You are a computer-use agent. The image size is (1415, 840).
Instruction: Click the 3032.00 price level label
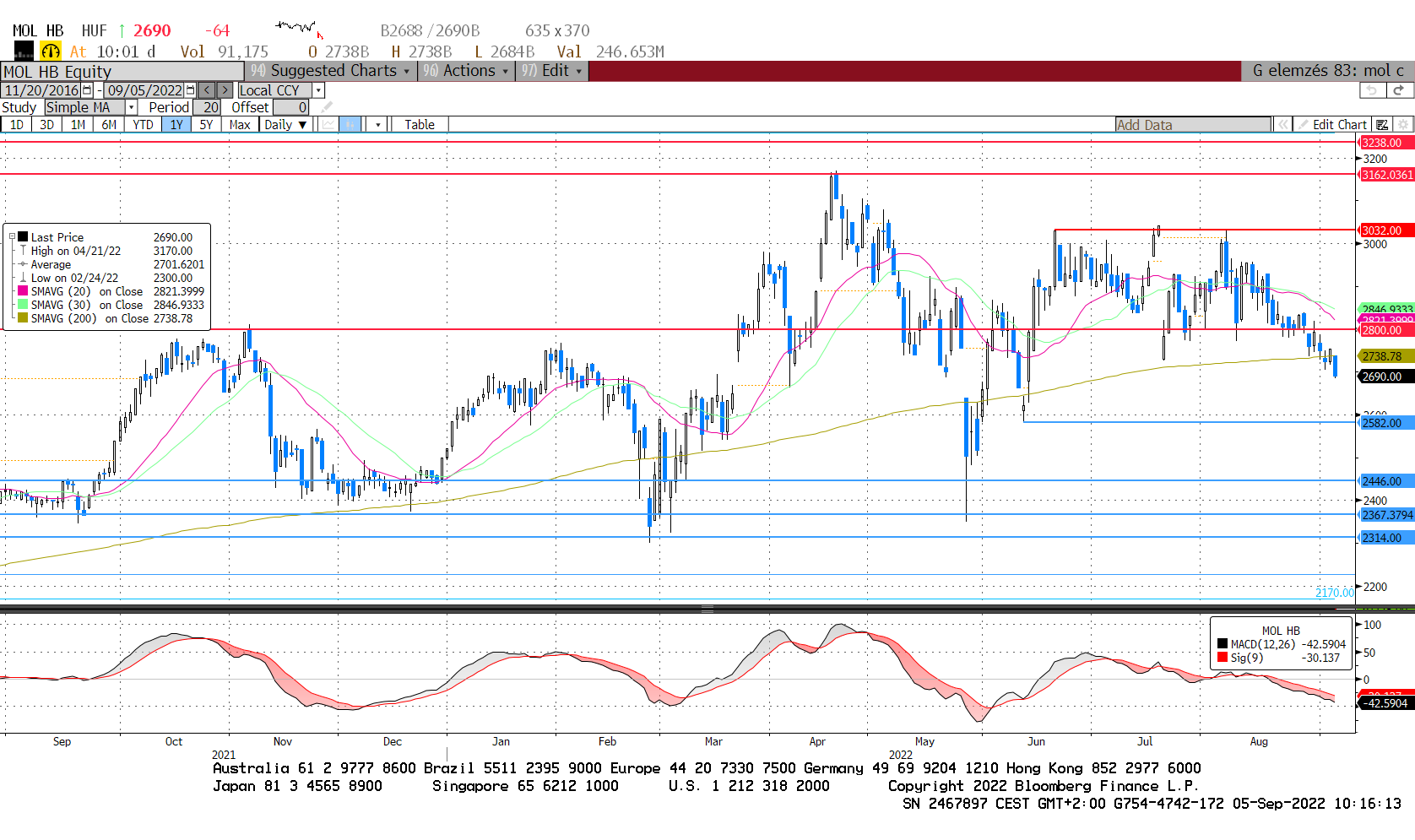pyautogui.click(x=1385, y=230)
